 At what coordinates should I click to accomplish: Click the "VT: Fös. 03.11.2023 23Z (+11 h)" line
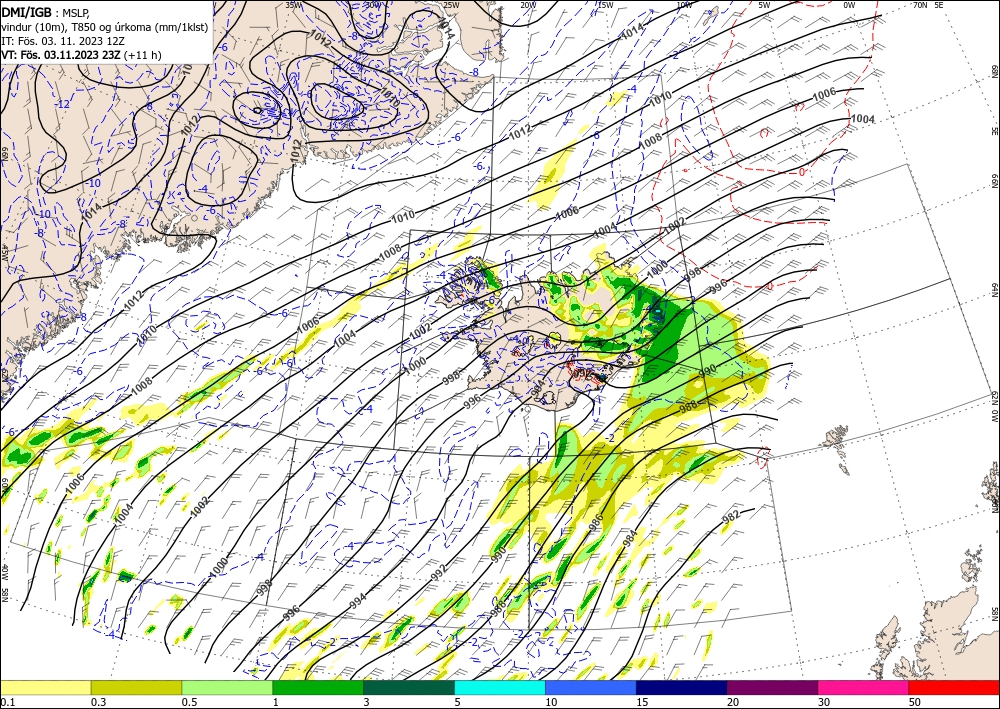click(x=81, y=55)
